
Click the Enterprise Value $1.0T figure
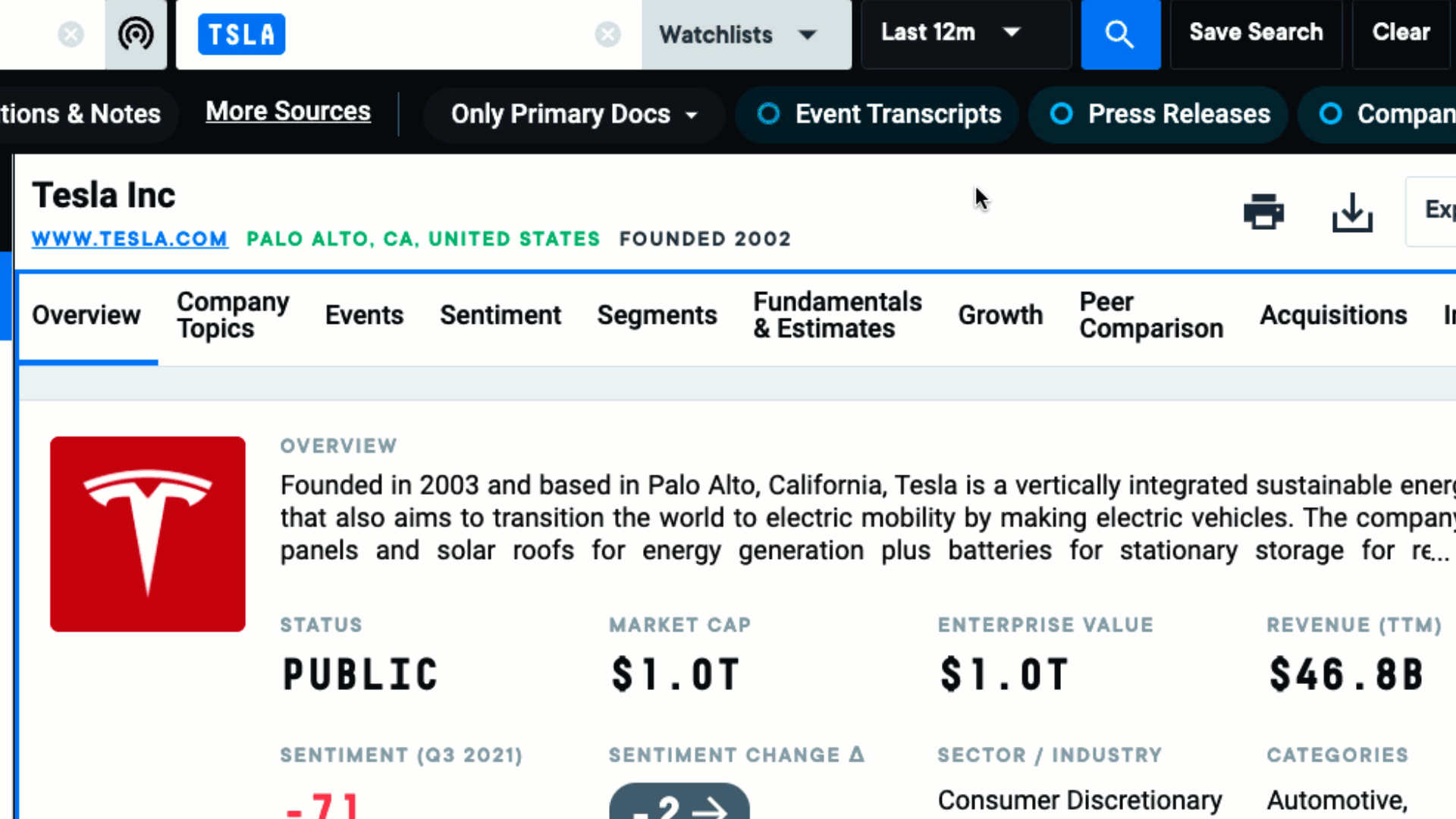[x=1004, y=675]
